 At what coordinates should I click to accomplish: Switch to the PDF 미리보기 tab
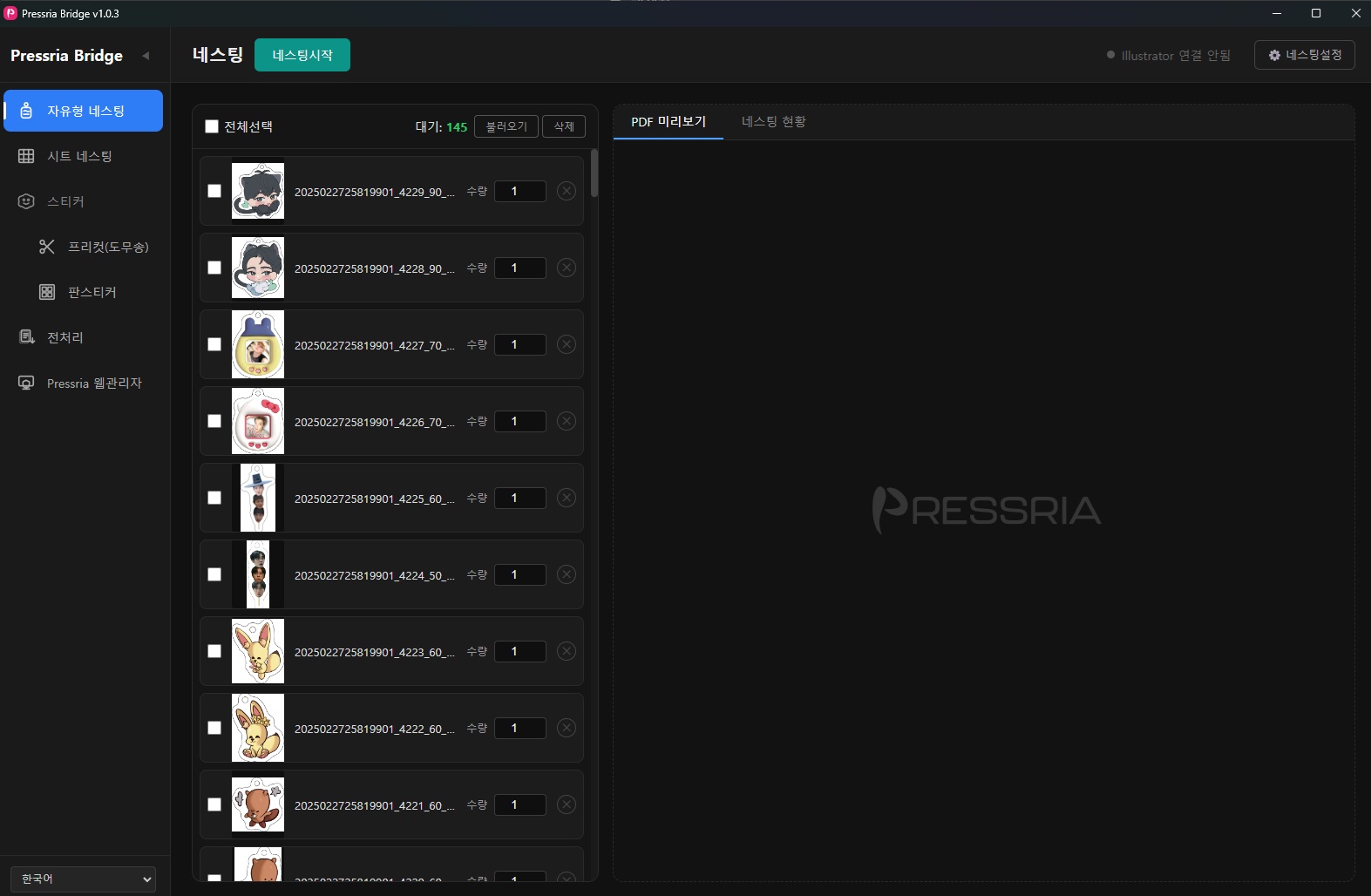coord(669,122)
